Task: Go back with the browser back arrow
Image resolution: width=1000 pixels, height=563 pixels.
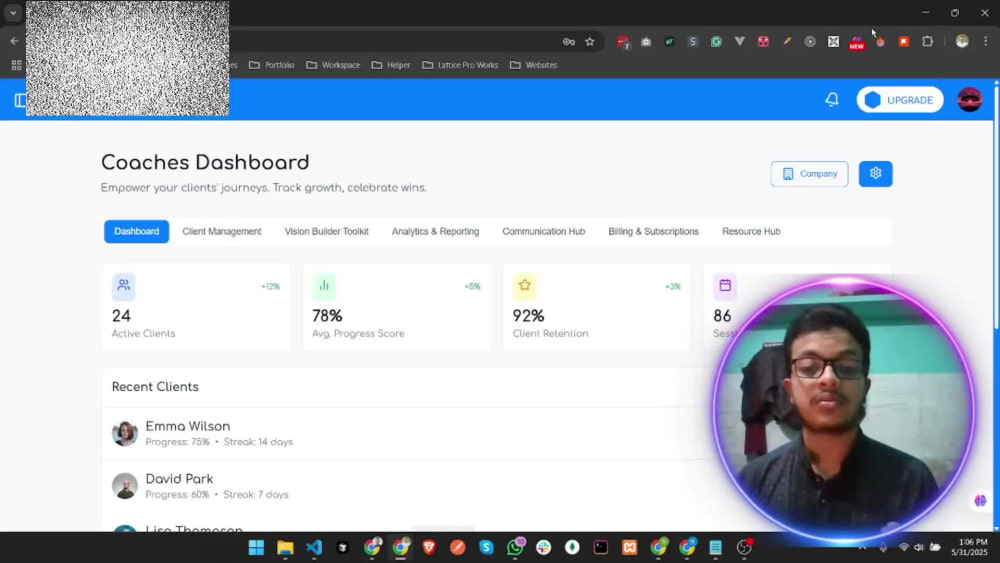Action: point(14,41)
